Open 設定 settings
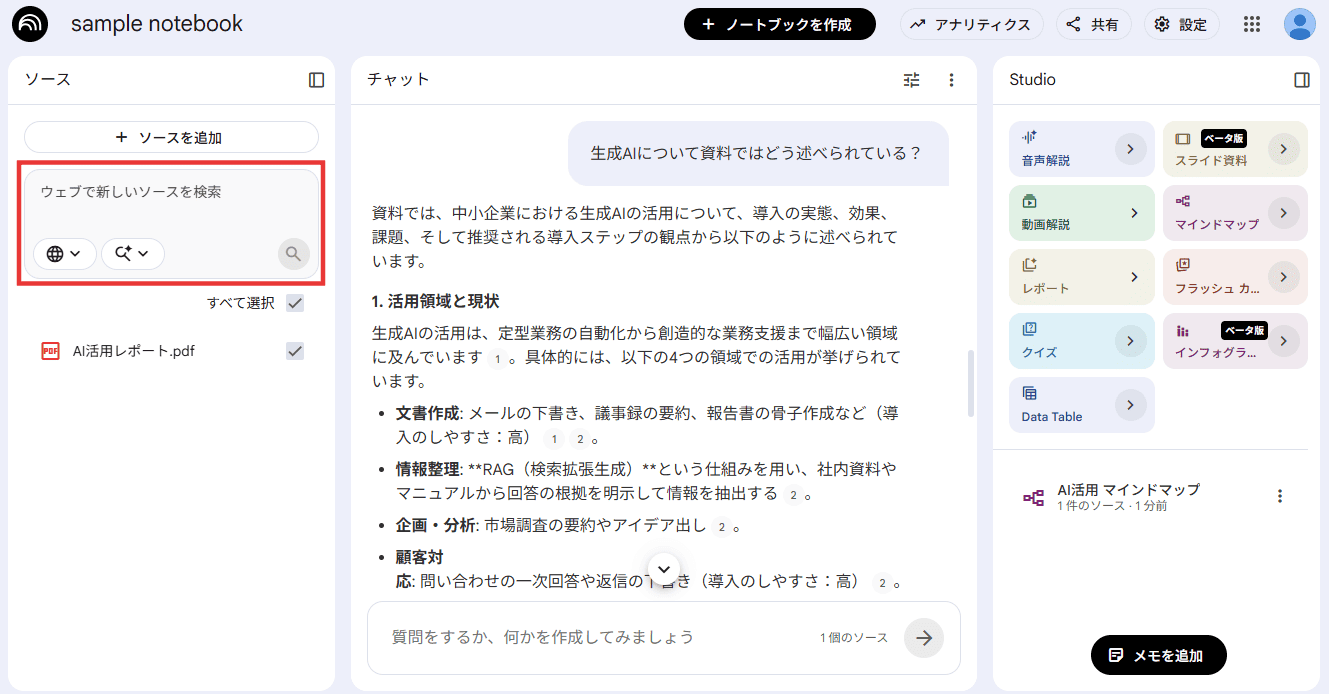 (1182, 24)
